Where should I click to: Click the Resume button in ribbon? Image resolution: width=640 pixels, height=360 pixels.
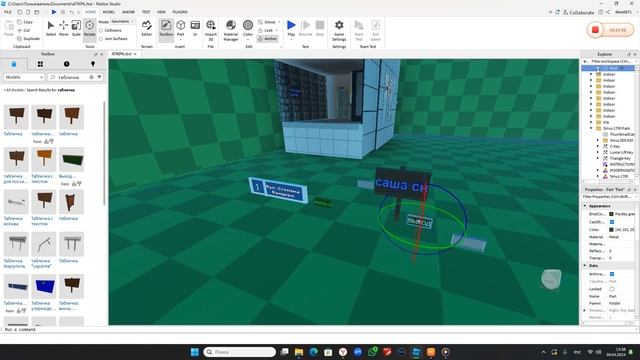[305, 29]
